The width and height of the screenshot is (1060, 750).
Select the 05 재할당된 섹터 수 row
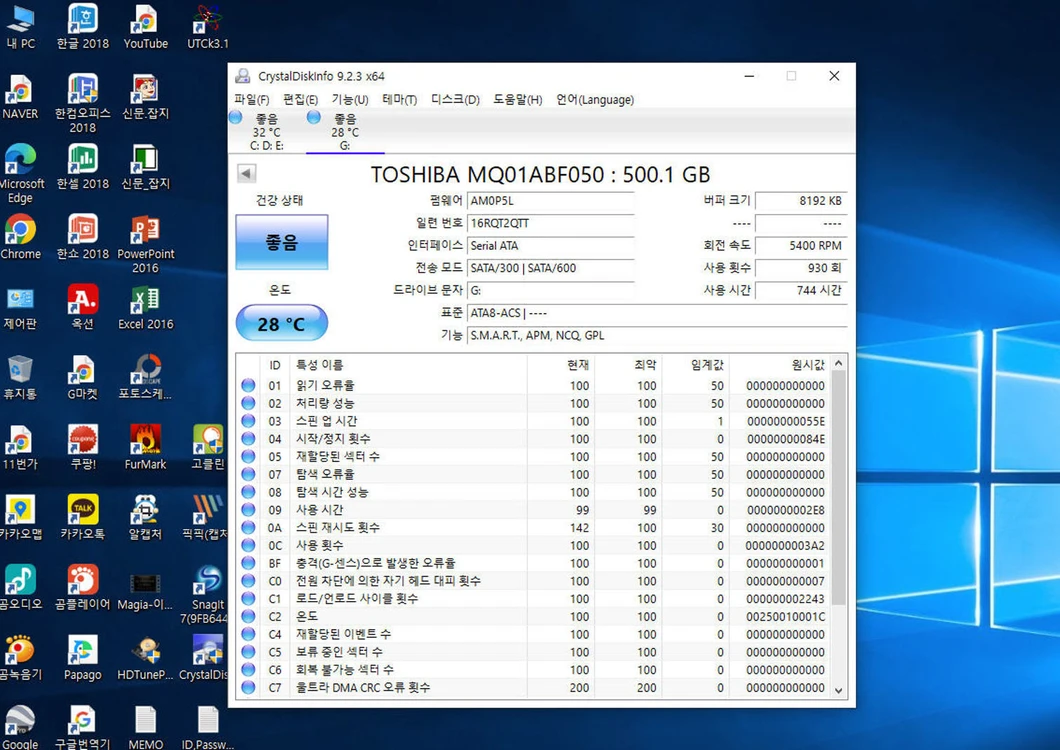533,456
